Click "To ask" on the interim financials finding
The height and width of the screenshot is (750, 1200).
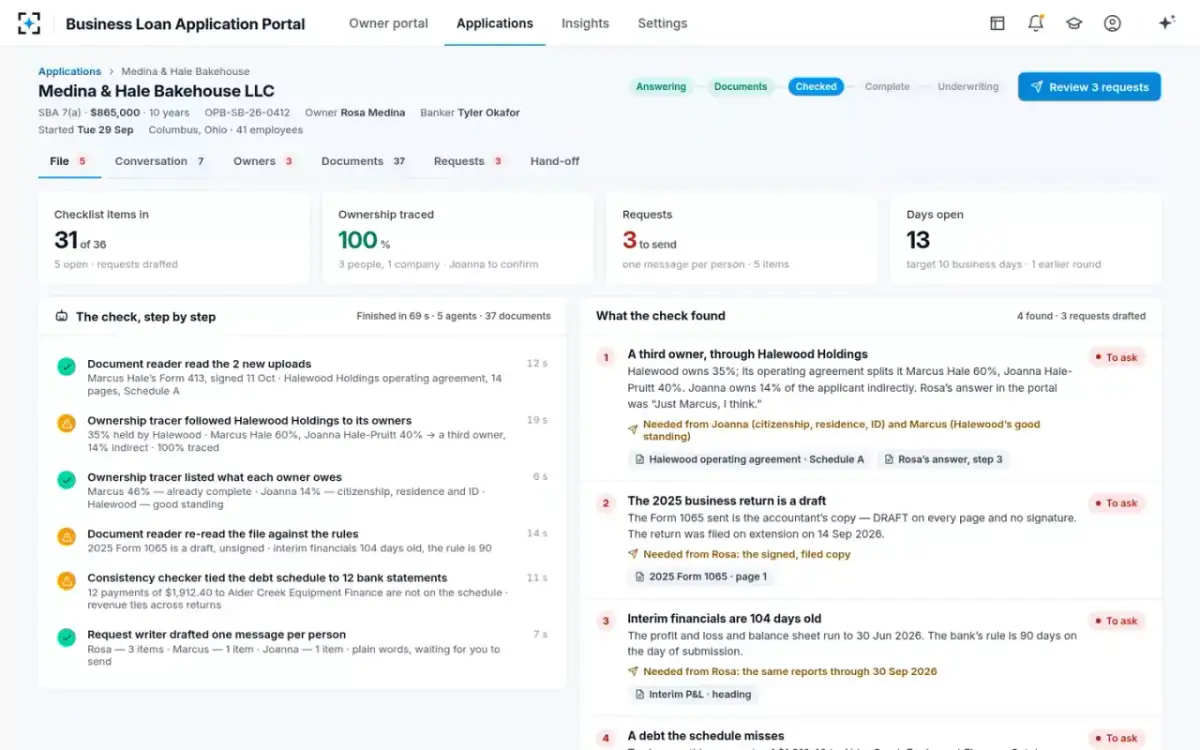(x=1116, y=621)
